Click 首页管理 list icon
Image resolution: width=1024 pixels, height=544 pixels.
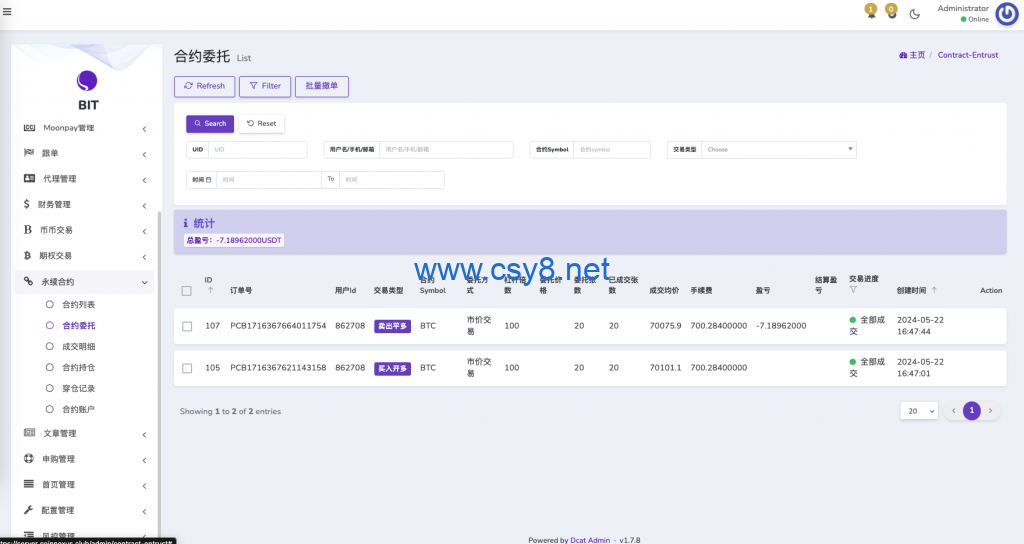pyautogui.click(x=29, y=484)
